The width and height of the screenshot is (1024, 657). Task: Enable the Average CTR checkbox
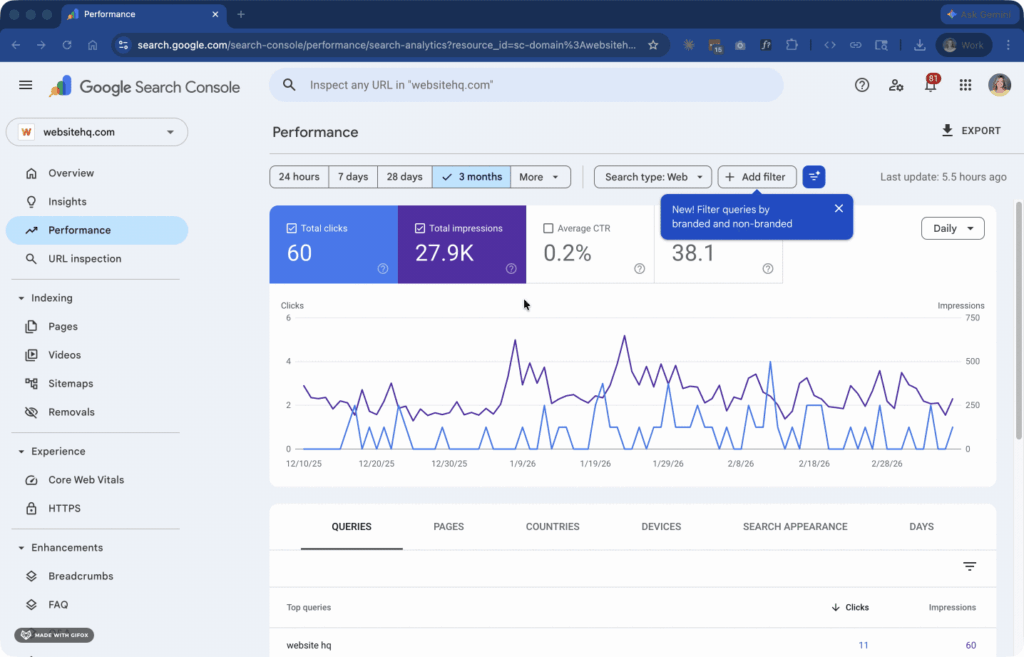(x=548, y=229)
